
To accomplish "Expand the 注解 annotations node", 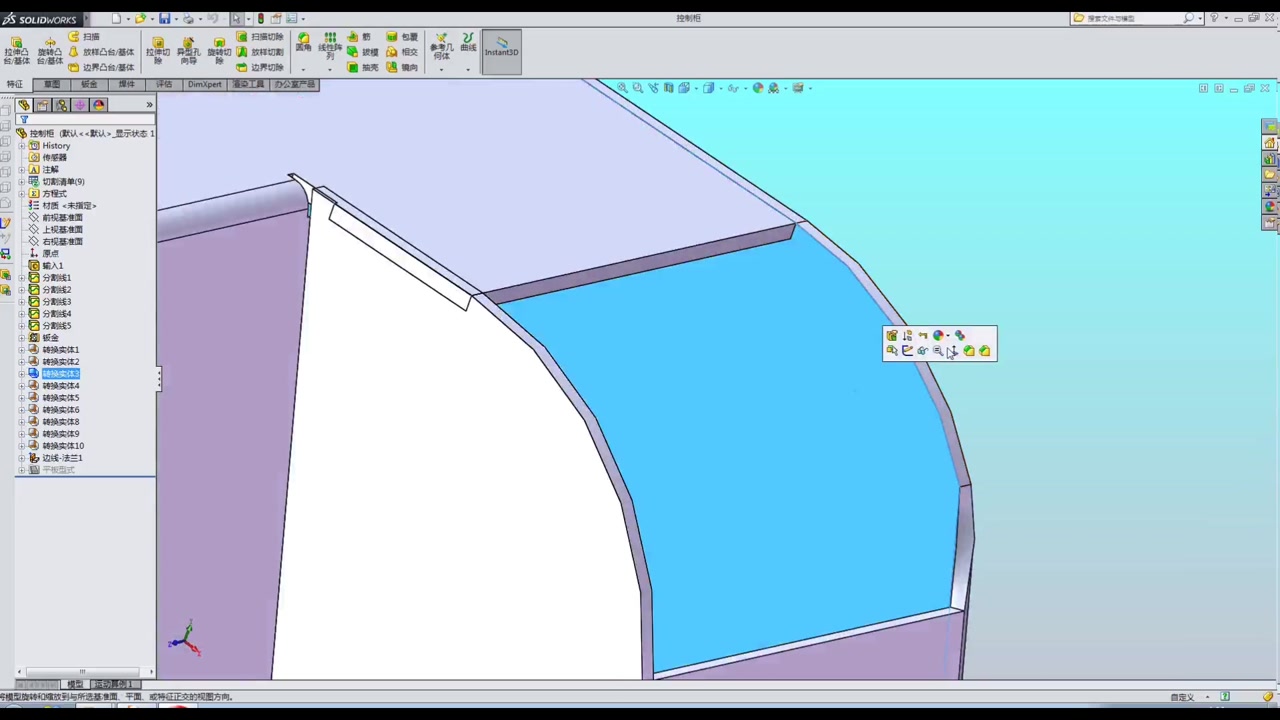I will coord(22,170).
